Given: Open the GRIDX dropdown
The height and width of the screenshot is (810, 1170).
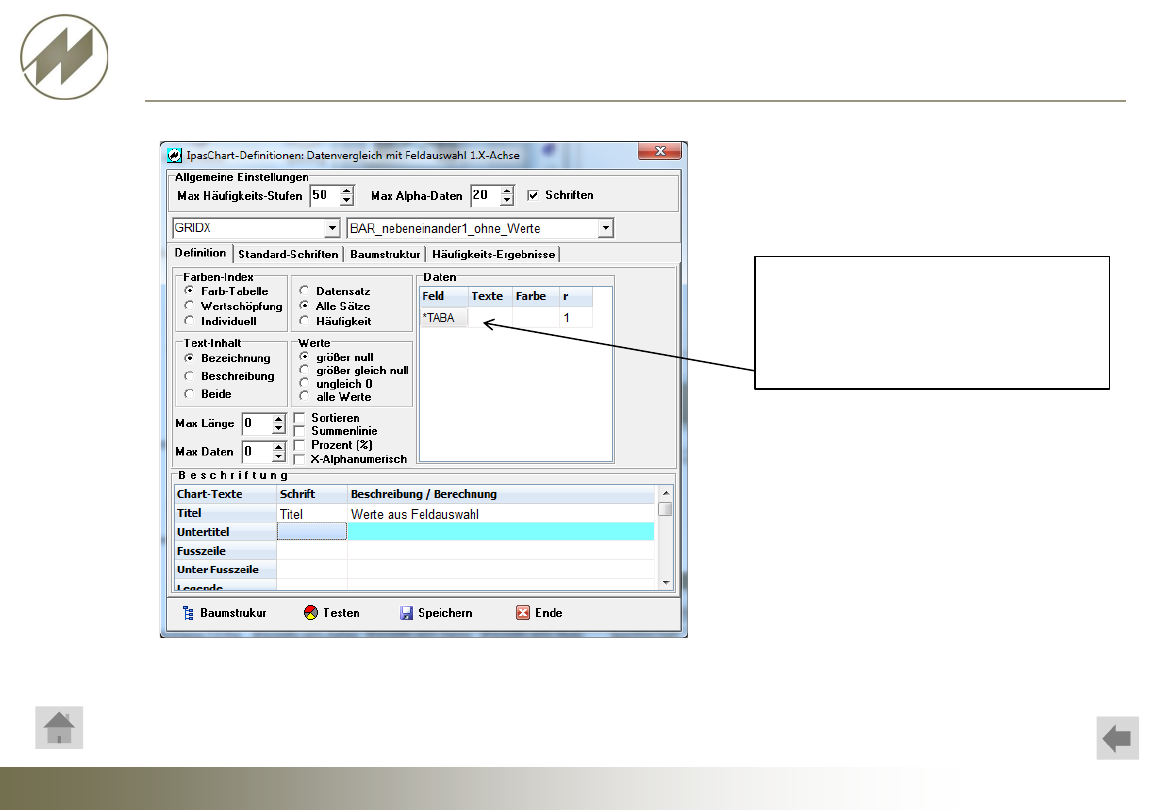Looking at the screenshot, I should (x=332, y=228).
